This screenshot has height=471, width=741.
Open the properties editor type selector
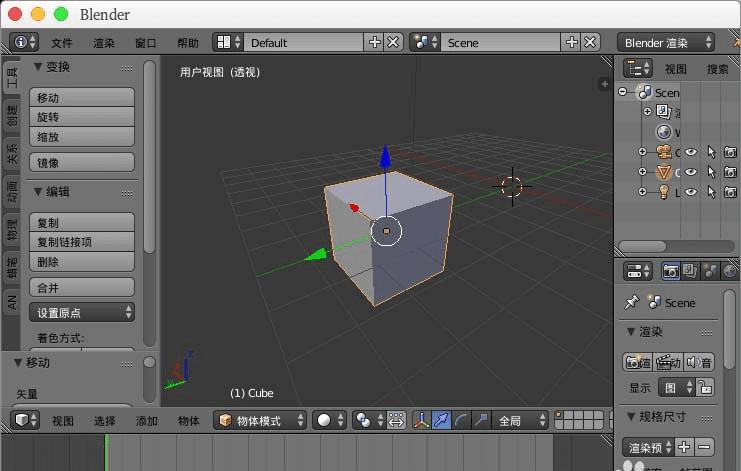coord(638,271)
